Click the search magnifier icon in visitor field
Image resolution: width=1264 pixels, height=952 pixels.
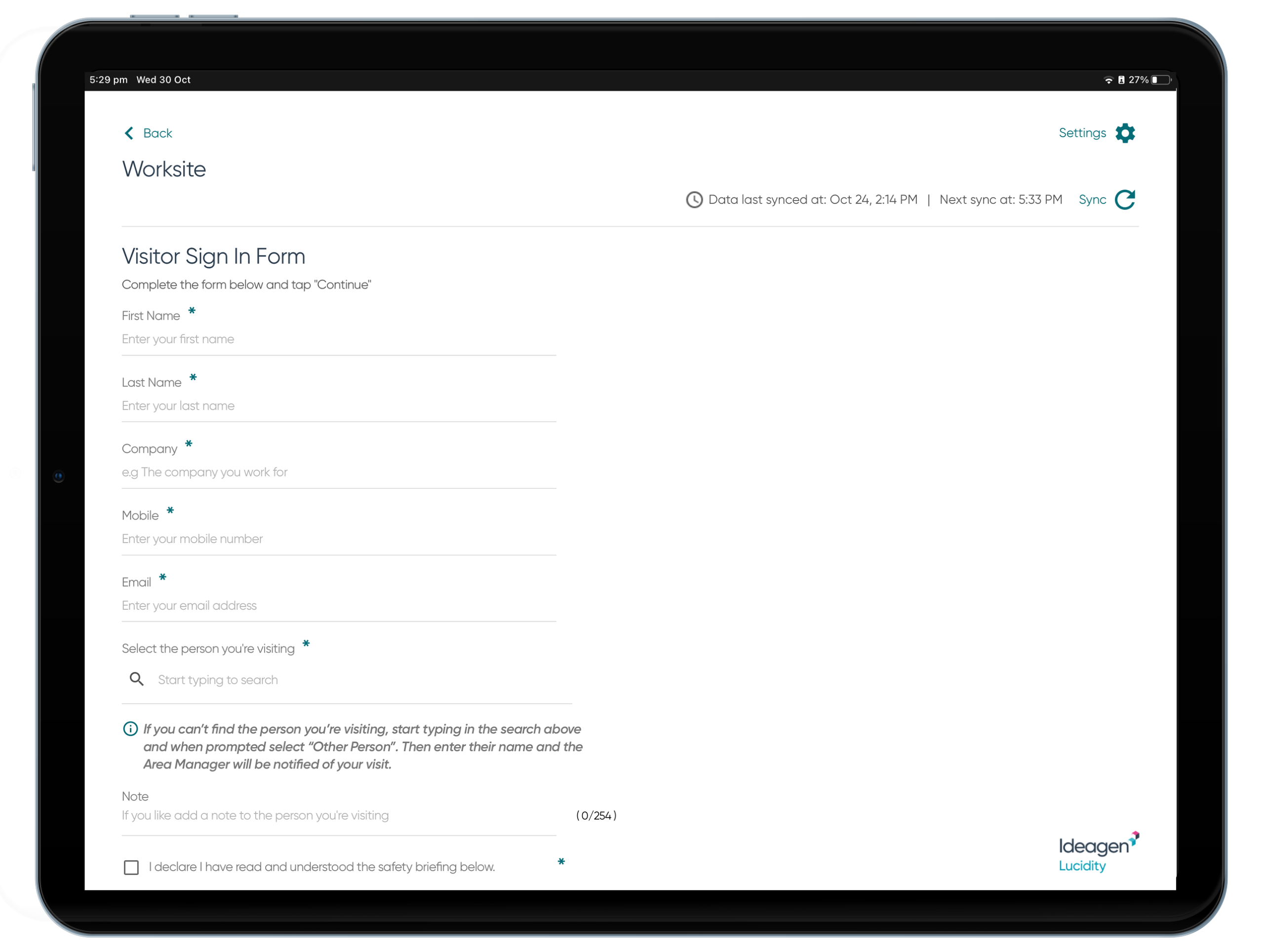pyautogui.click(x=136, y=679)
